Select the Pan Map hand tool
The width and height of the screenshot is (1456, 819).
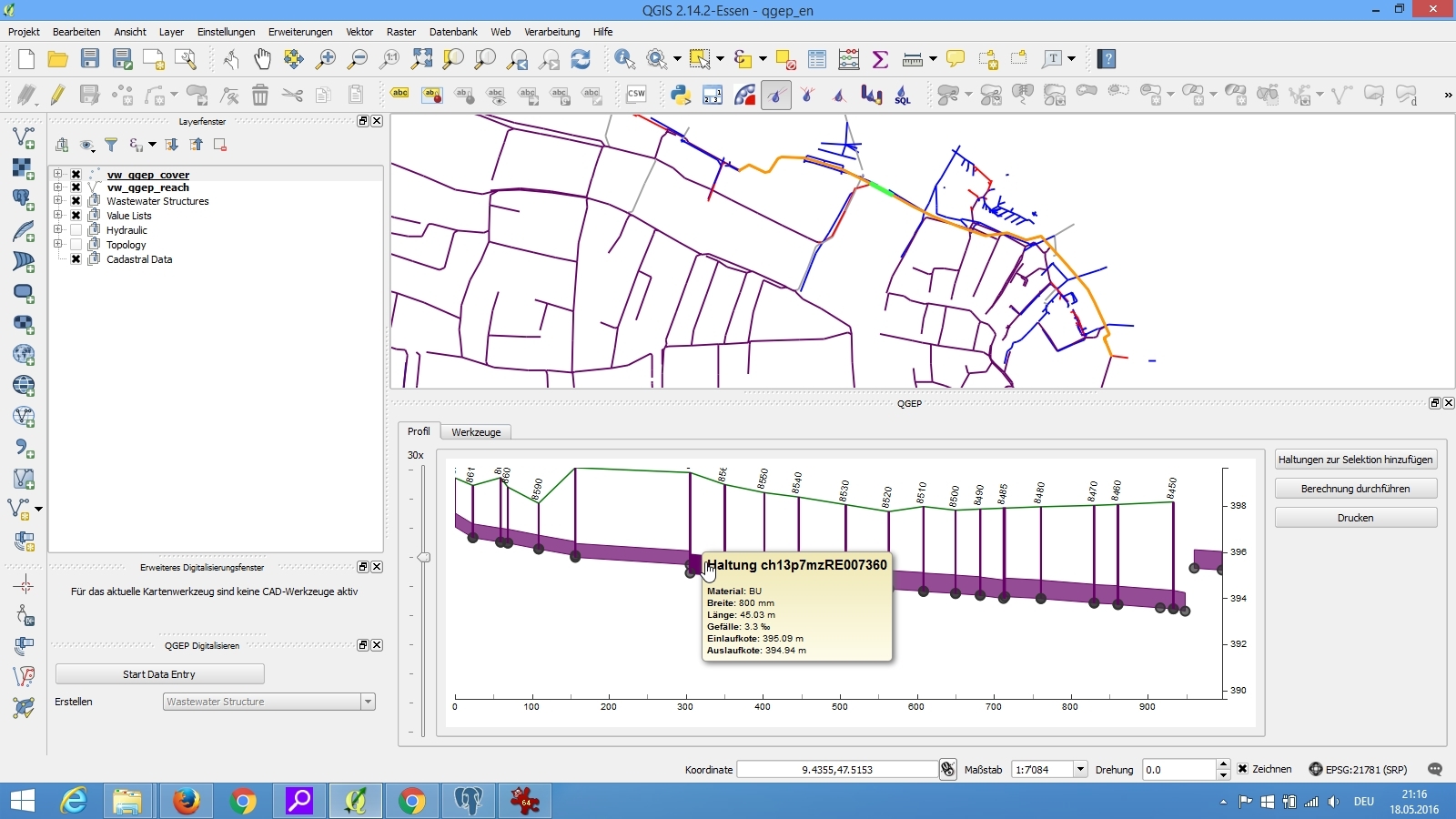pyautogui.click(x=262, y=59)
